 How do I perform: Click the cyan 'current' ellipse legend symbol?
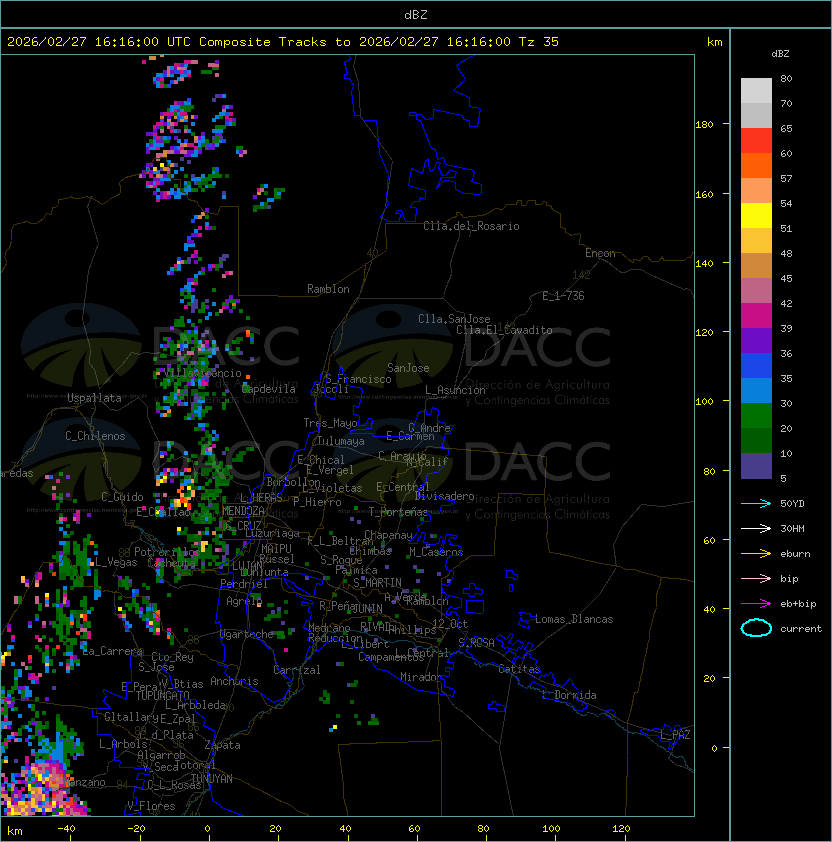click(x=756, y=628)
